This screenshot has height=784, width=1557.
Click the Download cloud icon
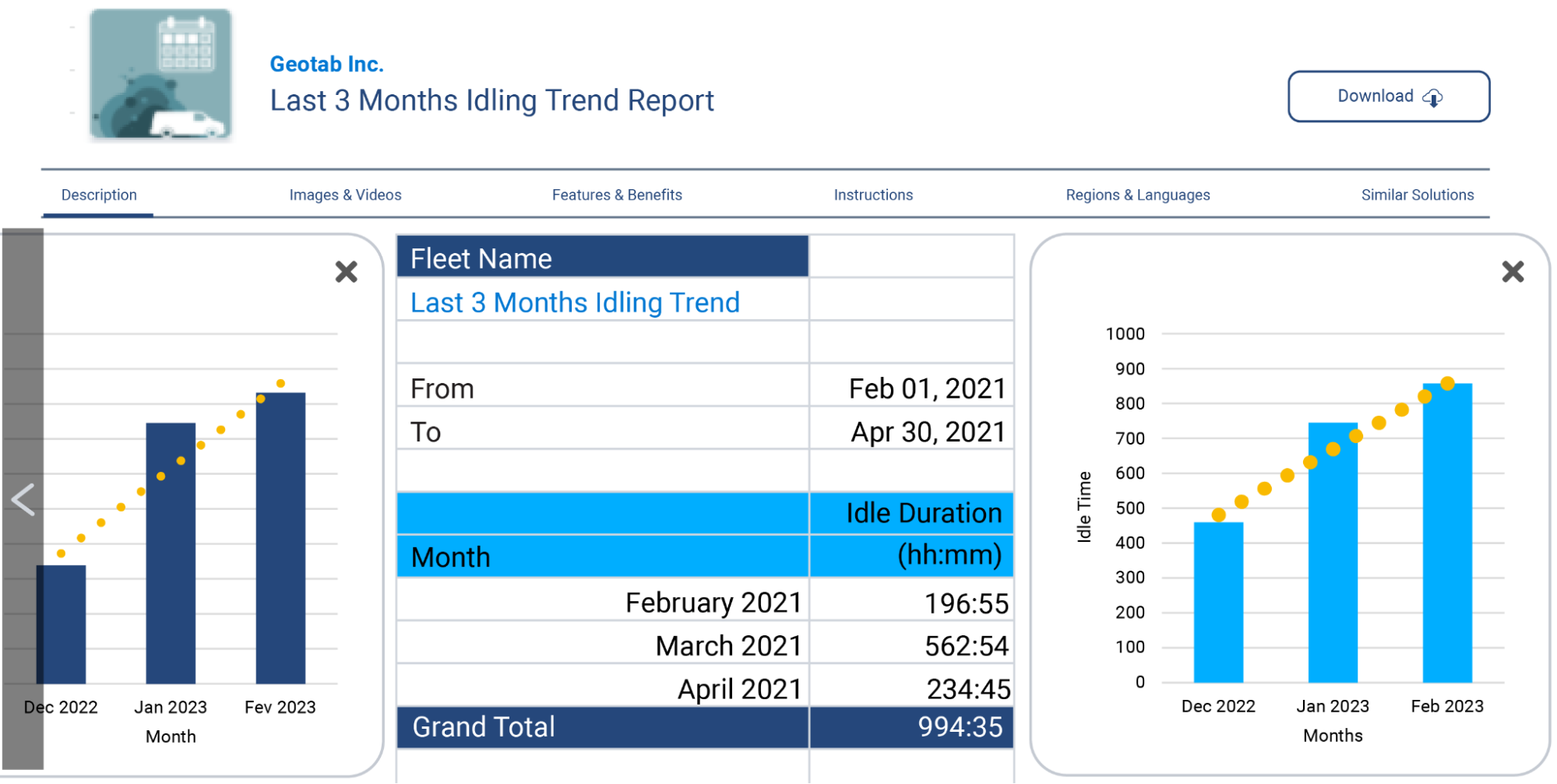coord(1433,97)
